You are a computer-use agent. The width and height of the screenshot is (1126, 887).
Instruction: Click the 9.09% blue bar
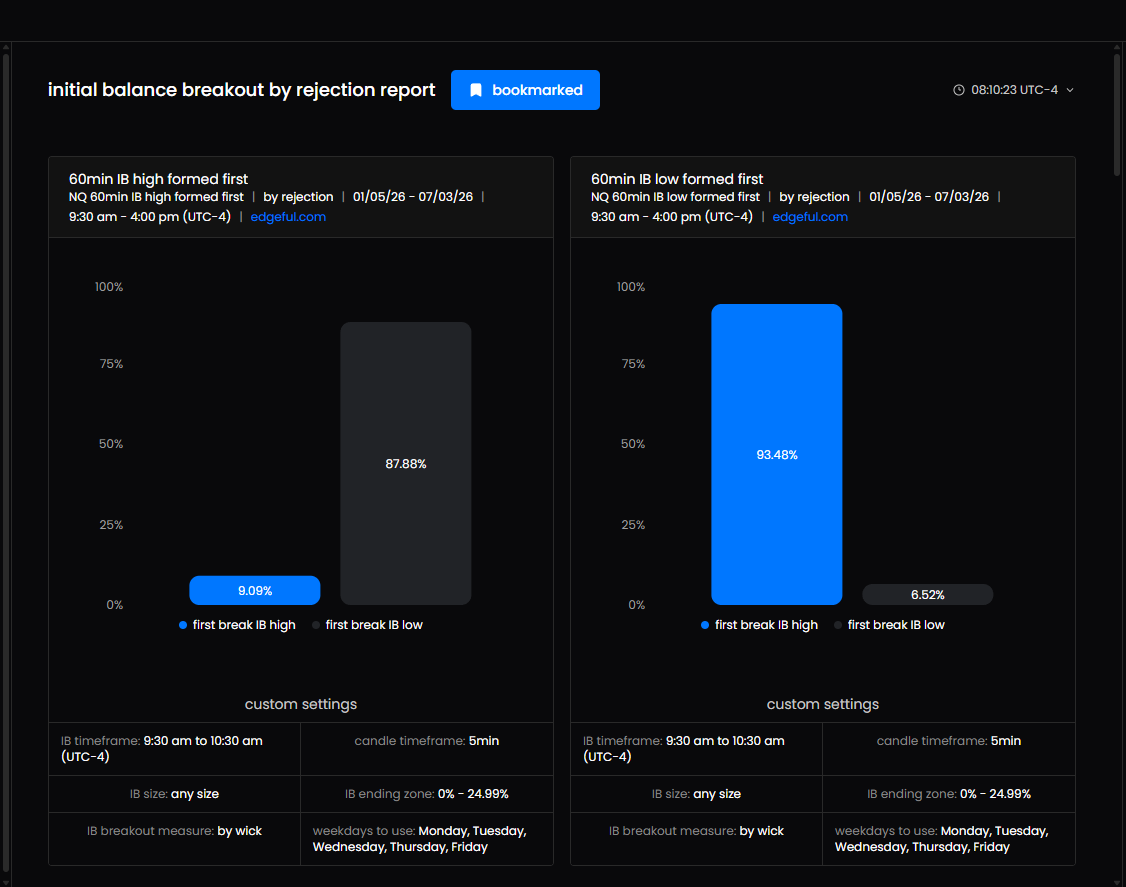pyautogui.click(x=255, y=590)
